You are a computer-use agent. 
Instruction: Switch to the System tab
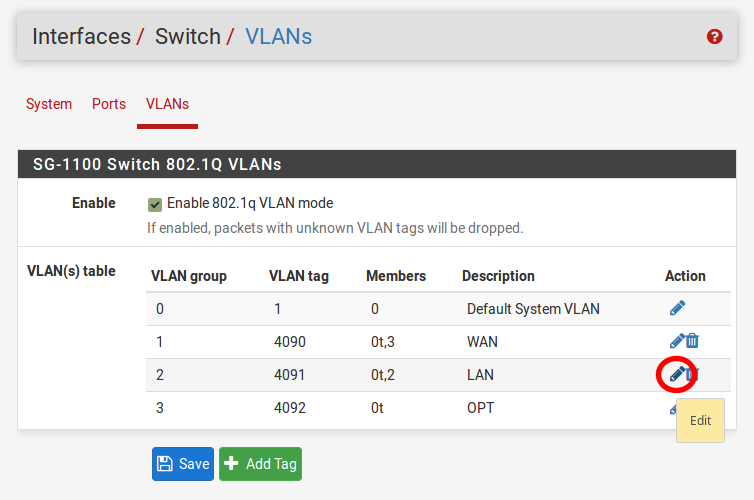coord(49,104)
